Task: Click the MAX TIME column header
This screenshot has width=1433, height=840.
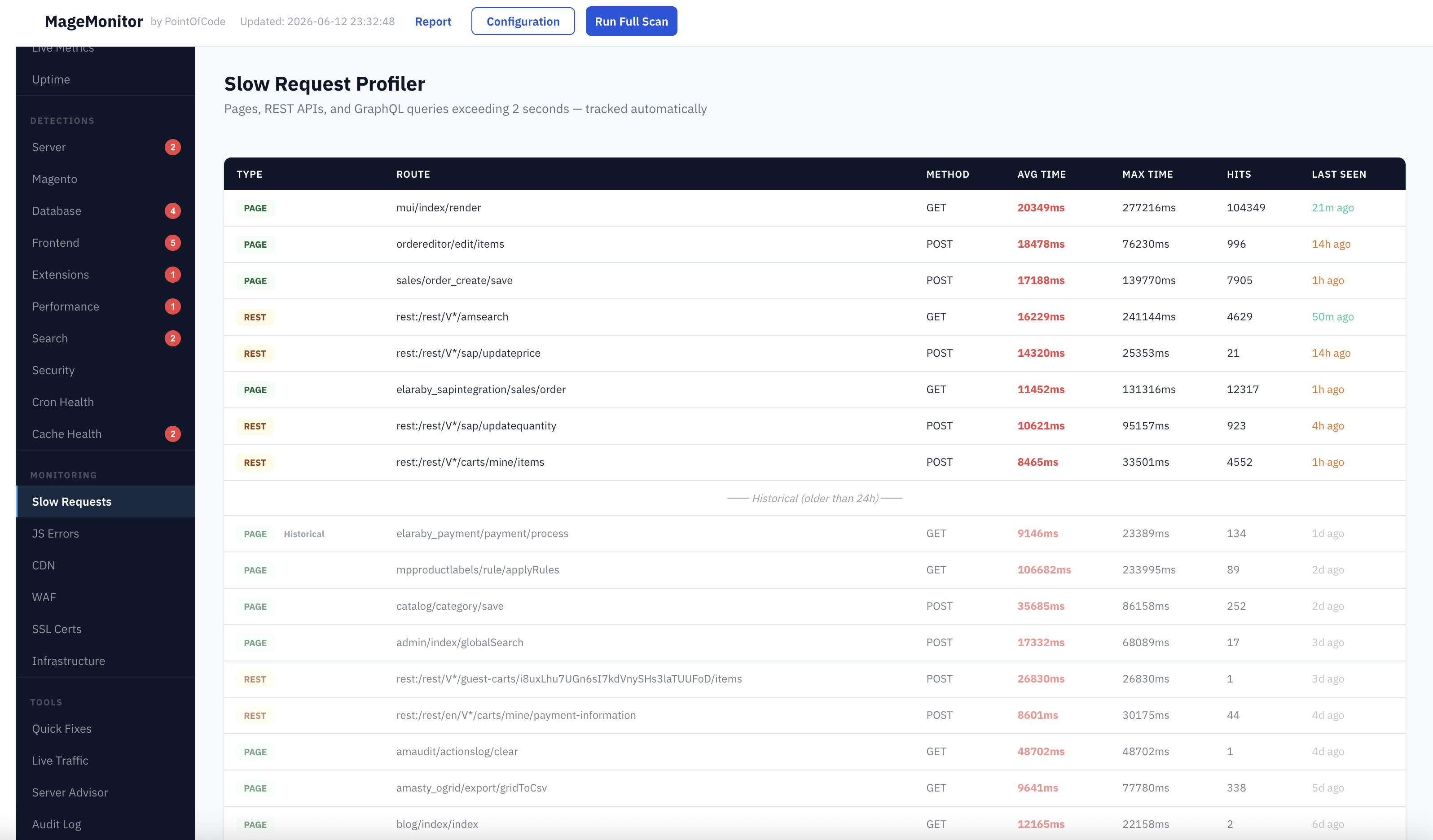Action: point(1147,175)
